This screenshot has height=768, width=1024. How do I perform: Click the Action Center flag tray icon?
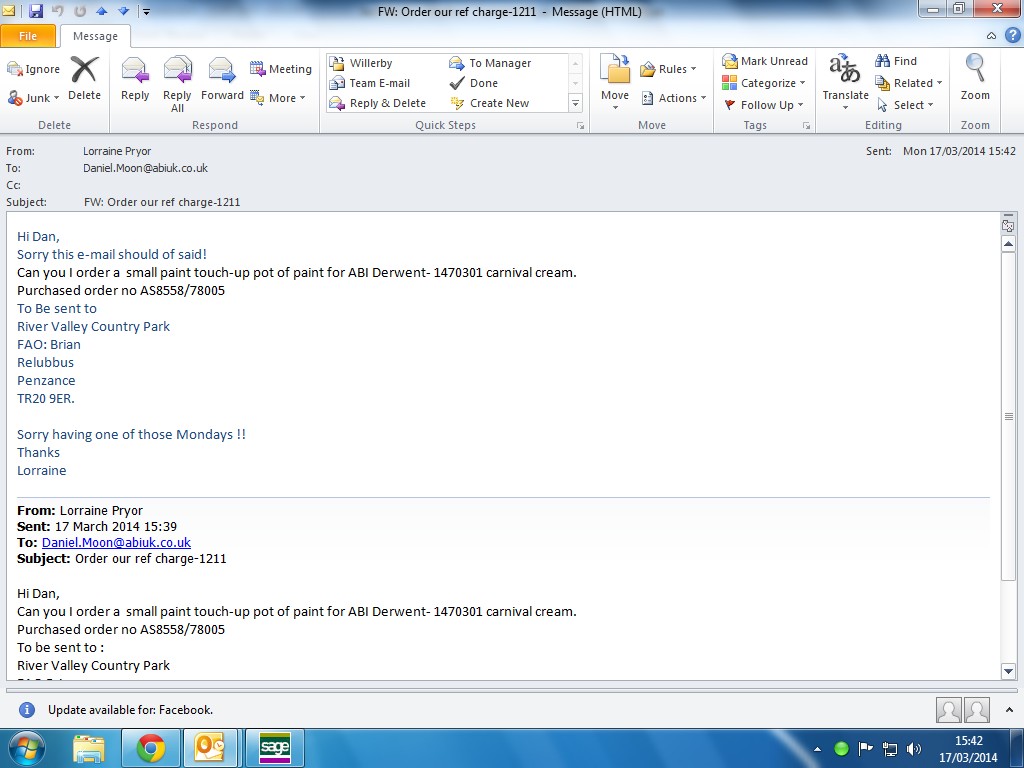click(865, 748)
